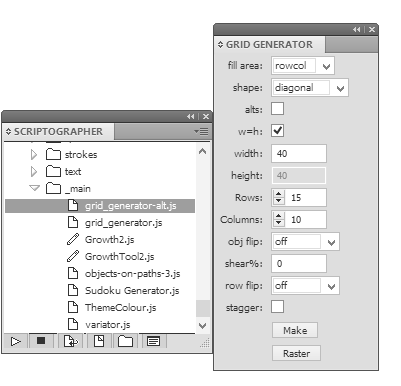
Task: Select objects-on-paths-3.js script
Action: point(133,273)
